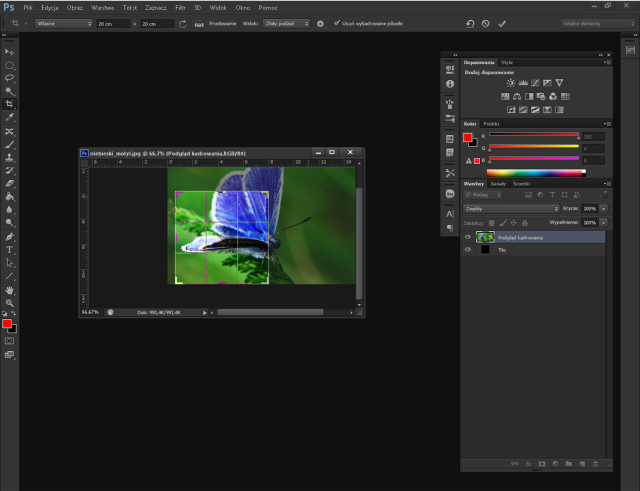Select the Horizontal Type tool
The width and height of the screenshot is (640, 491).
[9, 250]
